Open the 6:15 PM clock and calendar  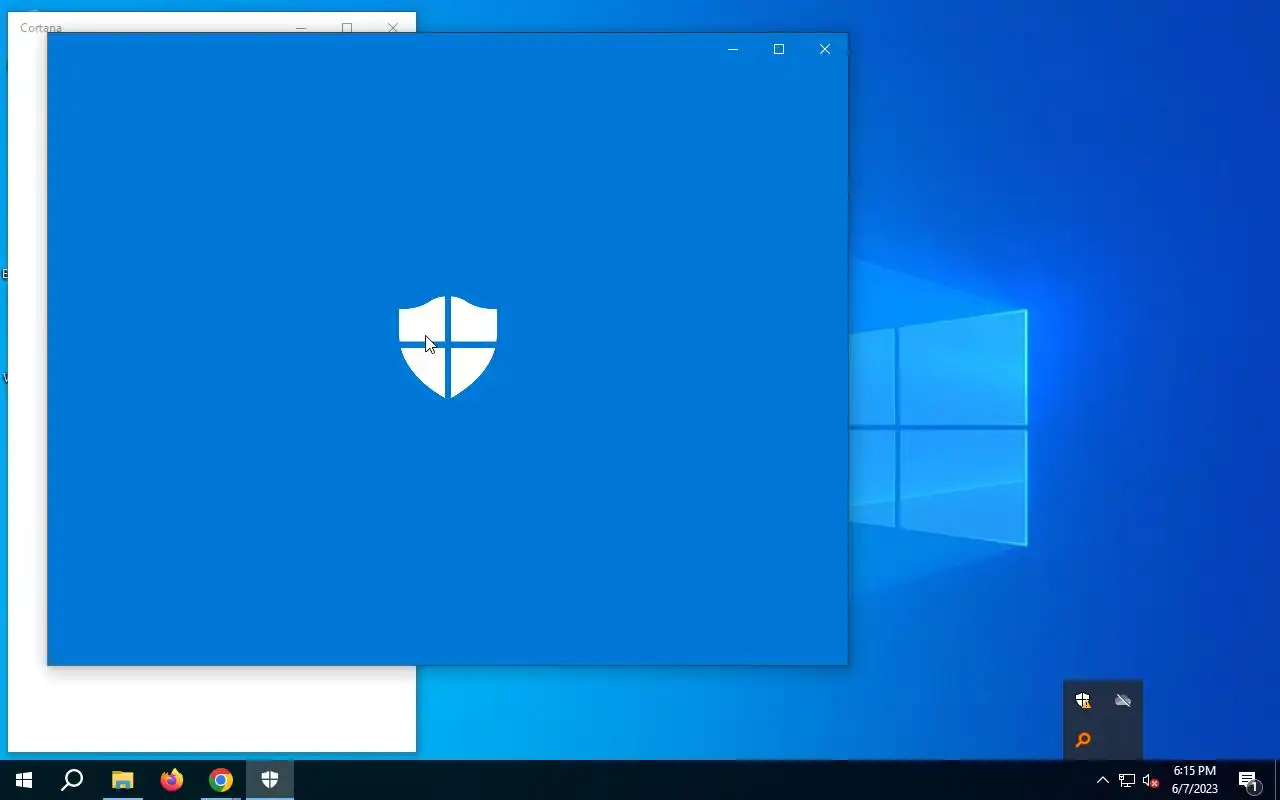pos(1195,780)
